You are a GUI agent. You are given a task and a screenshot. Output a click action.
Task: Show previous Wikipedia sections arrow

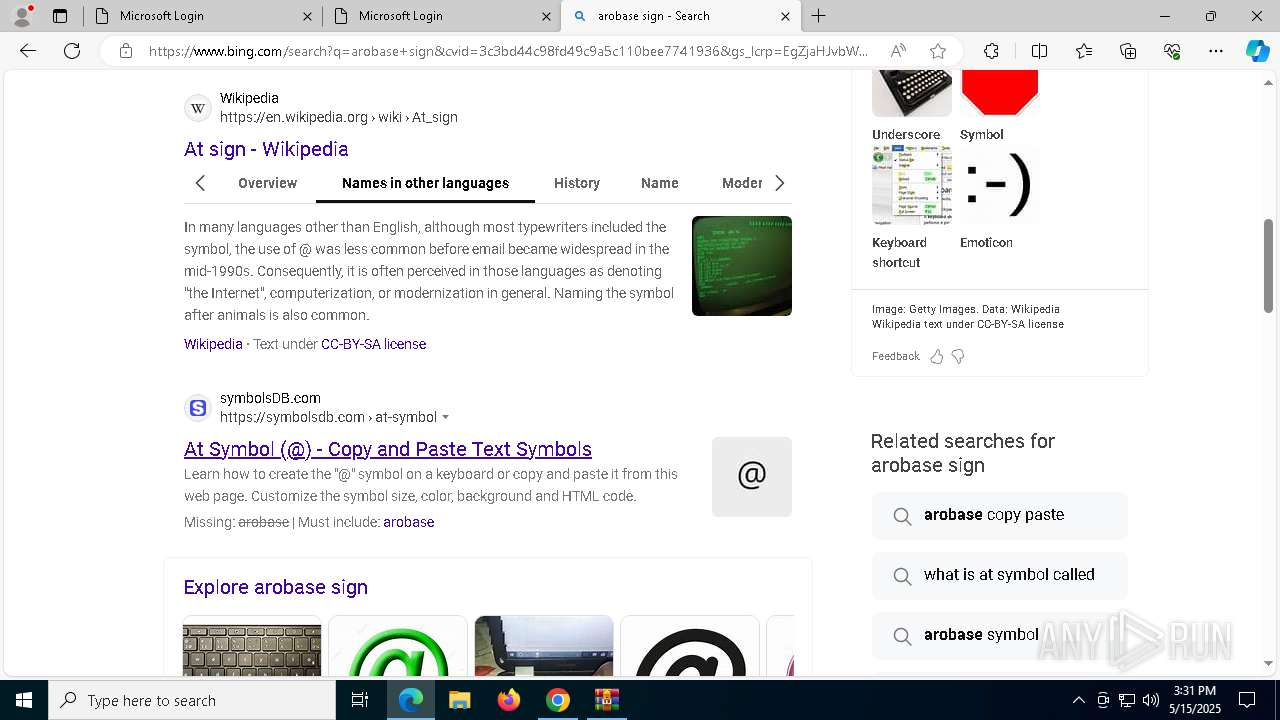(200, 183)
